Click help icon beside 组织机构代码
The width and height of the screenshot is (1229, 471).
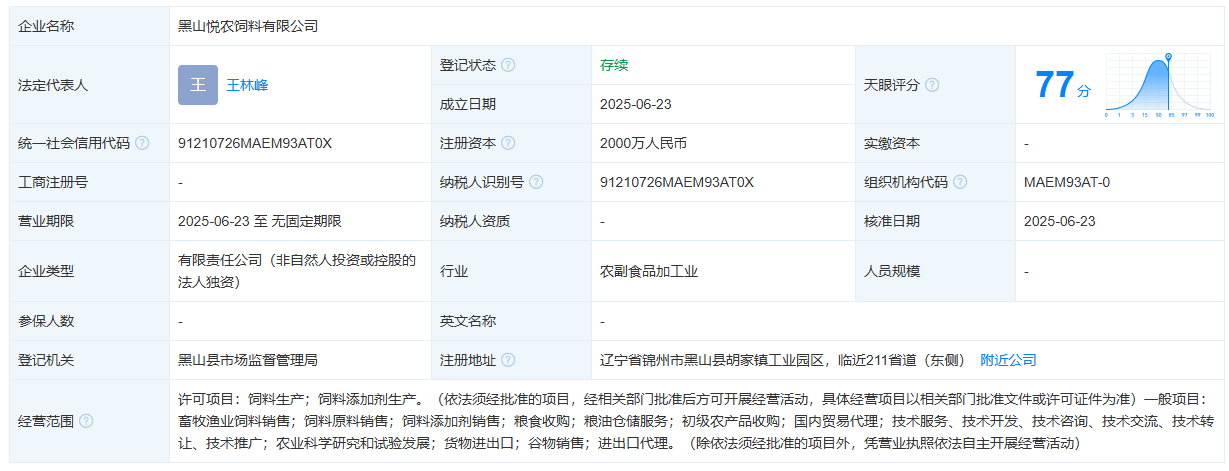pyautogui.click(x=960, y=182)
